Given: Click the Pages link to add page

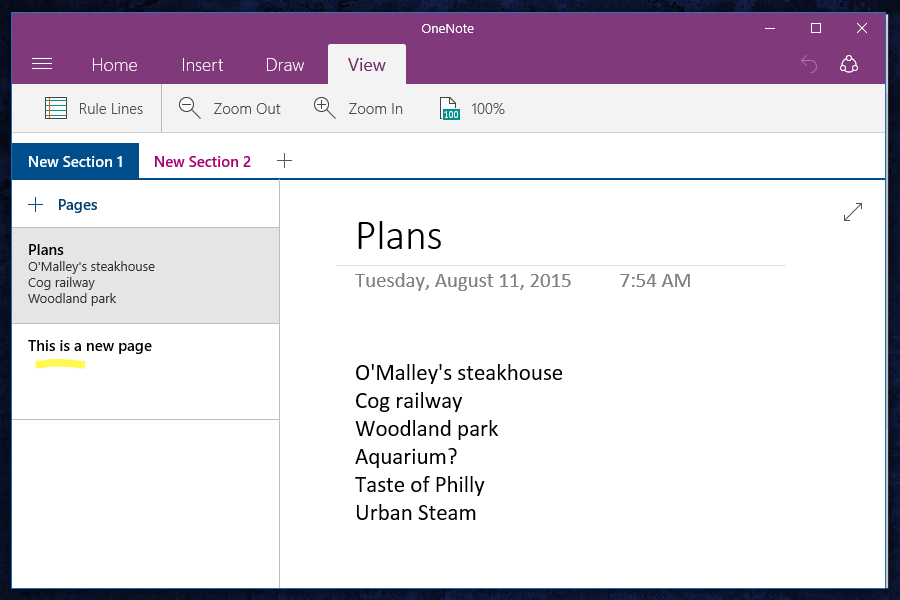Looking at the screenshot, I should (x=77, y=205).
